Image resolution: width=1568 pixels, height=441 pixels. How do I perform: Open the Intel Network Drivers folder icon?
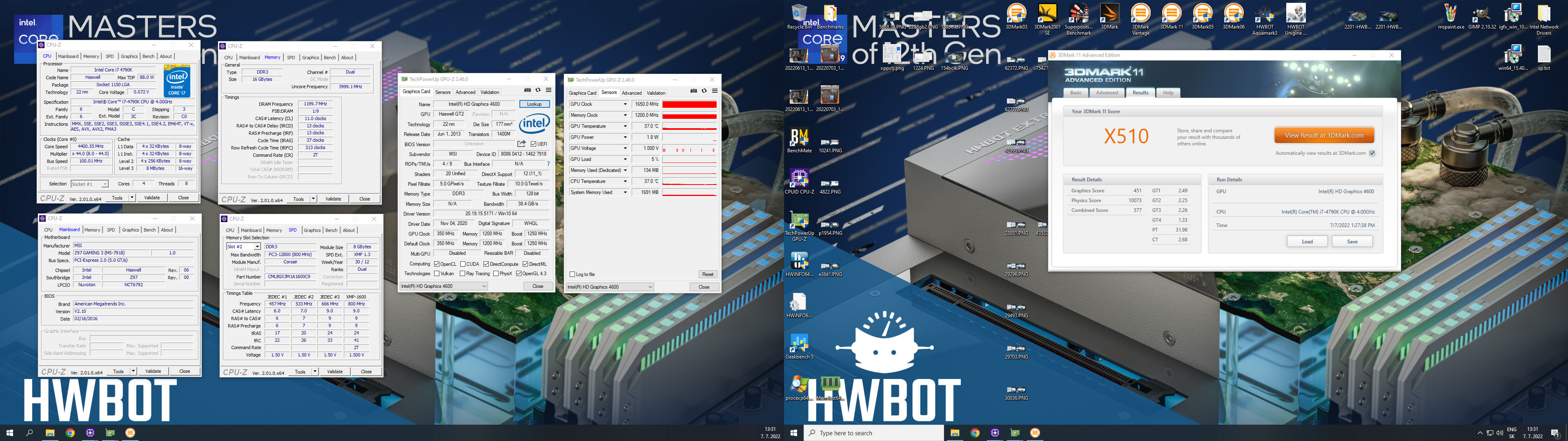coord(1543,20)
